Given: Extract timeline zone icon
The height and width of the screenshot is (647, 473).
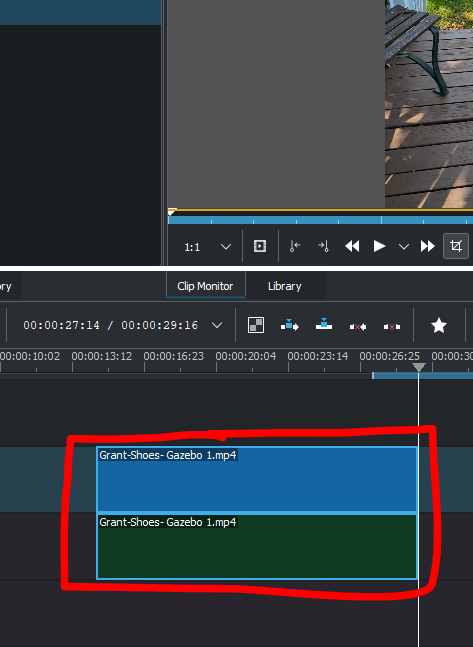Looking at the screenshot, I should click(358, 327).
